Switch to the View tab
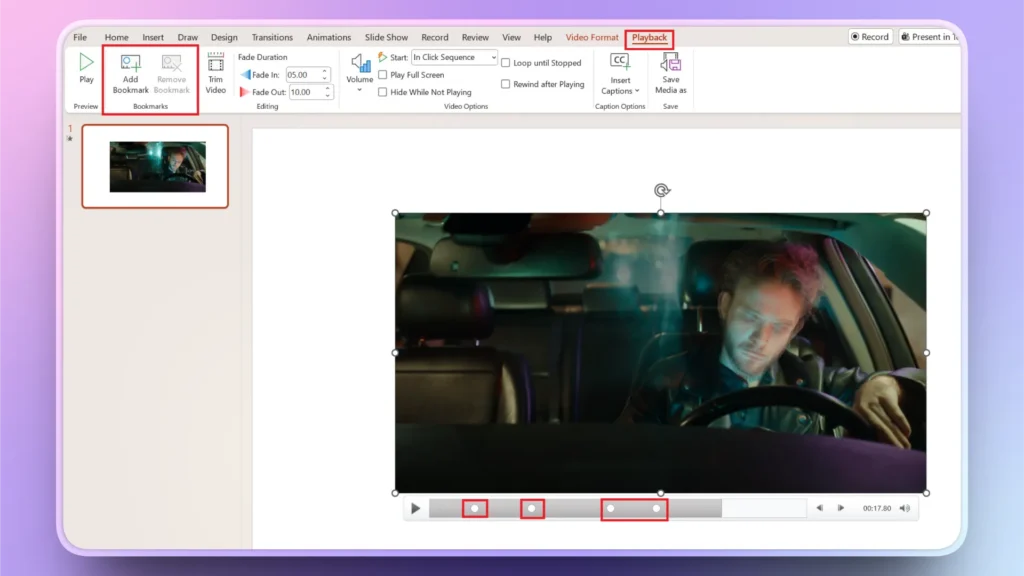 (x=511, y=37)
